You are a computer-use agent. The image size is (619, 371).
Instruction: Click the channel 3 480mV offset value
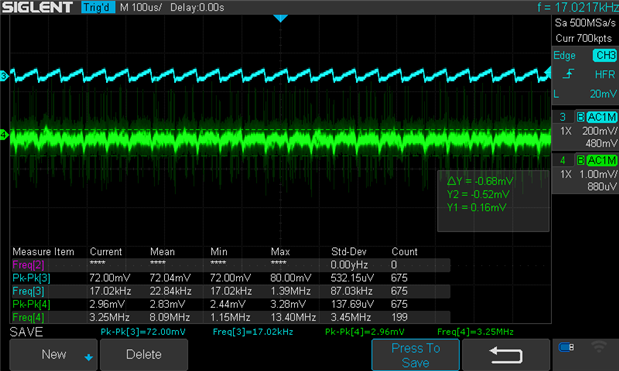[601, 143]
